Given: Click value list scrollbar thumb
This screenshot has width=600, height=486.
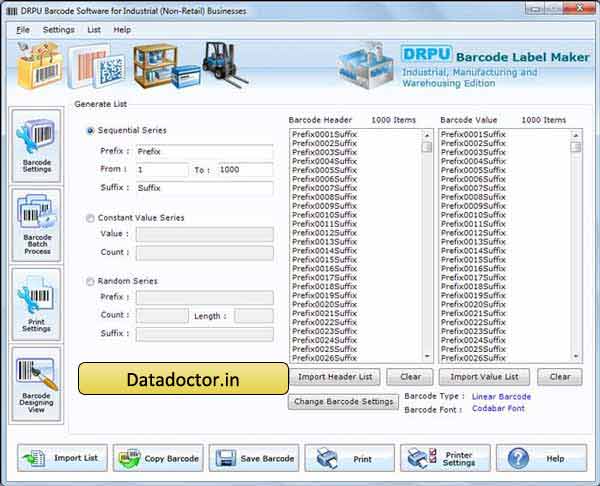Looking at the screenshot, I should [x=576, y=147].
